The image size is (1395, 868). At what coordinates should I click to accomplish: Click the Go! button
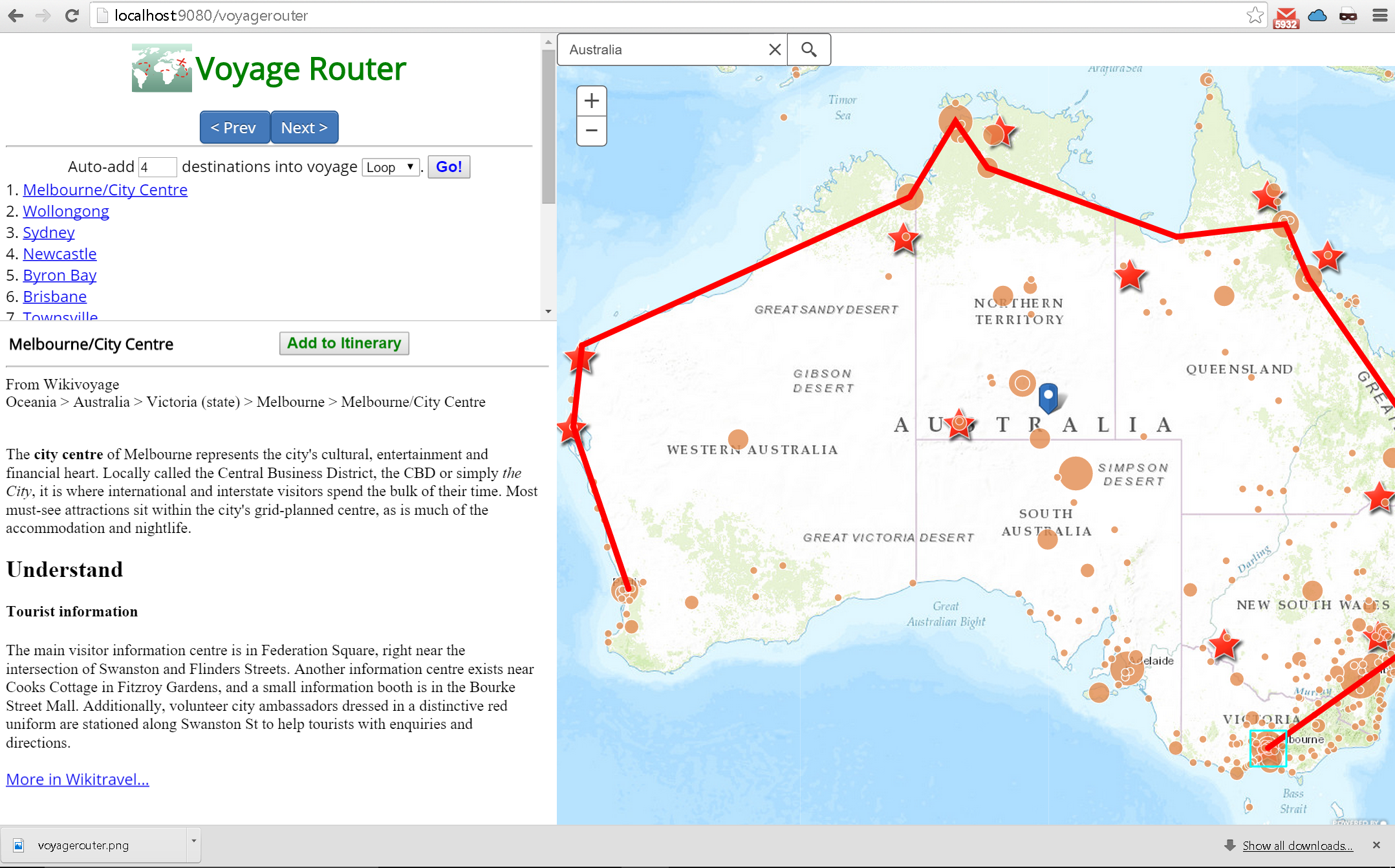[x=448, y=167]
